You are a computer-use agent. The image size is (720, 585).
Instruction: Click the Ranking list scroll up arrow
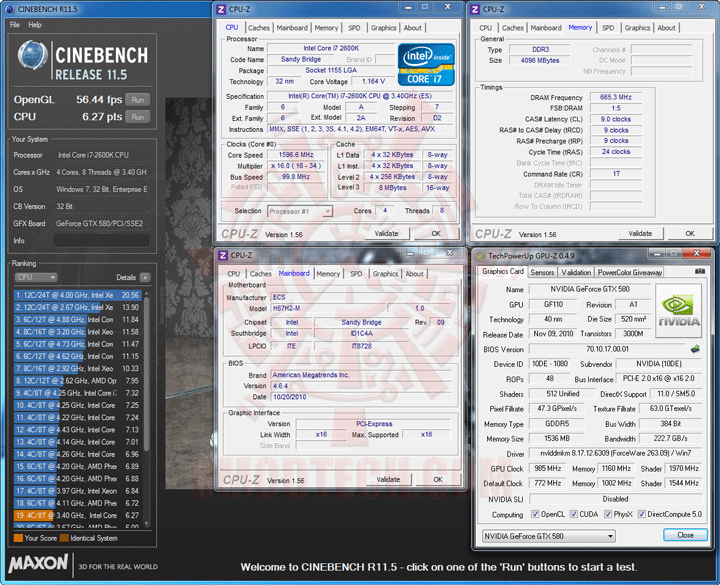pyautogui.click(x=147, y=293)
